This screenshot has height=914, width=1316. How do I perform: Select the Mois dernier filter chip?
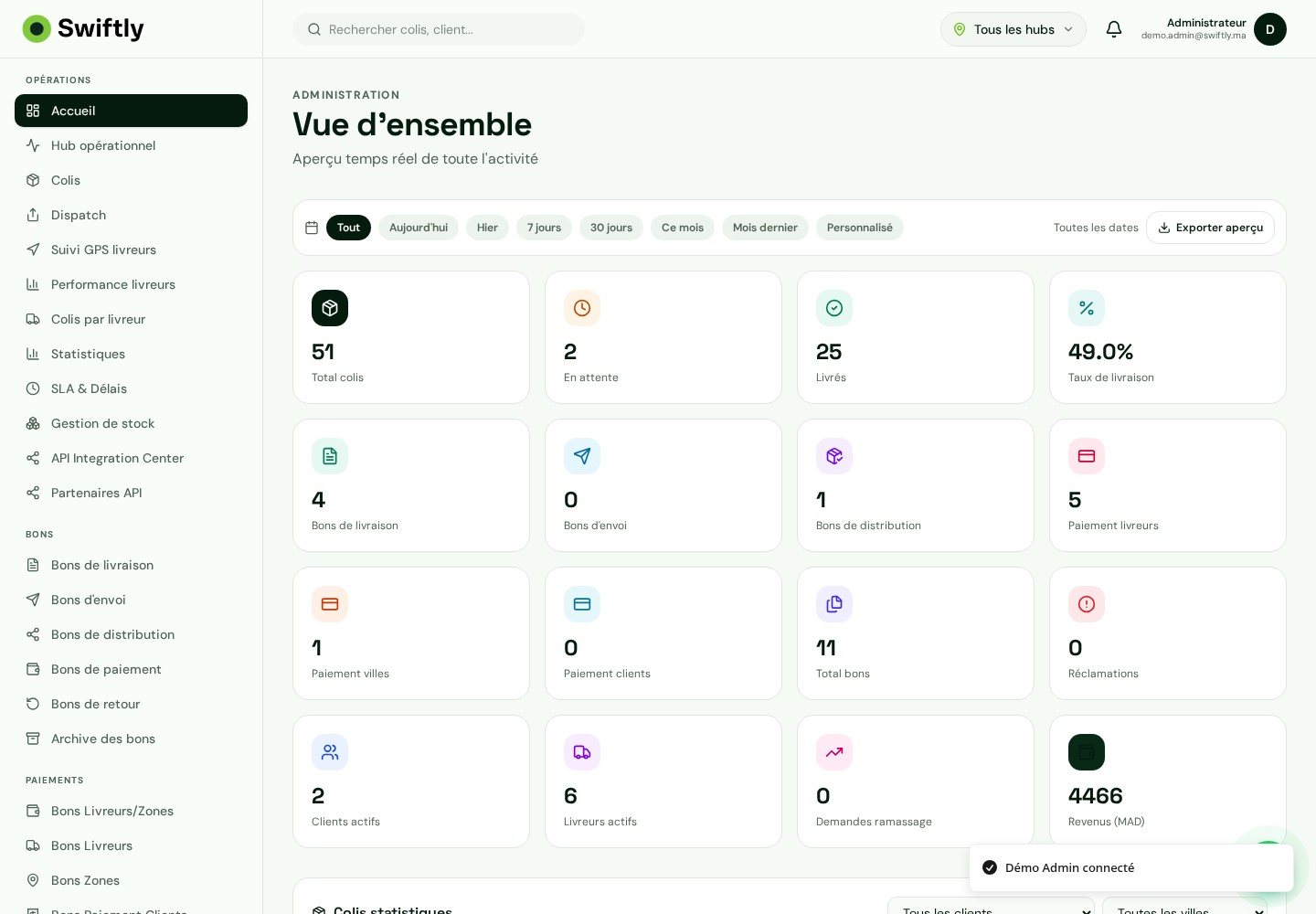click(x=765, y=228)
